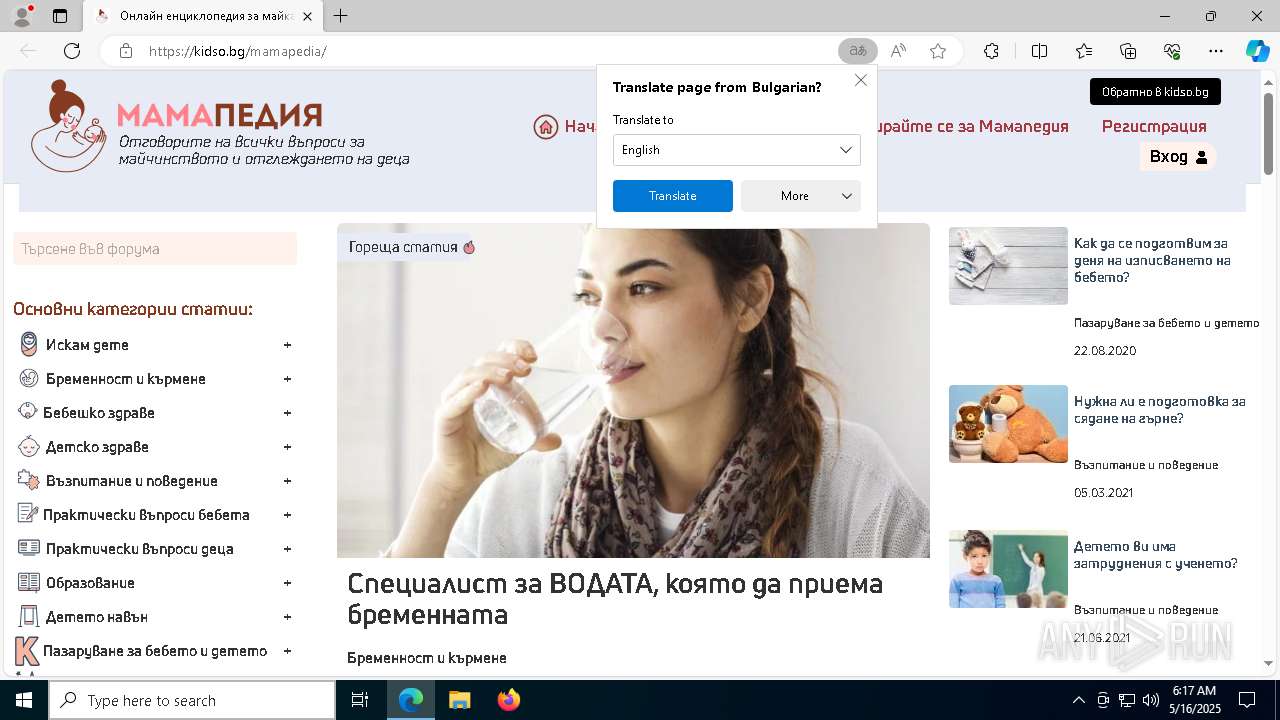Launch Firefox from taskbar

[x=508, y=700]
